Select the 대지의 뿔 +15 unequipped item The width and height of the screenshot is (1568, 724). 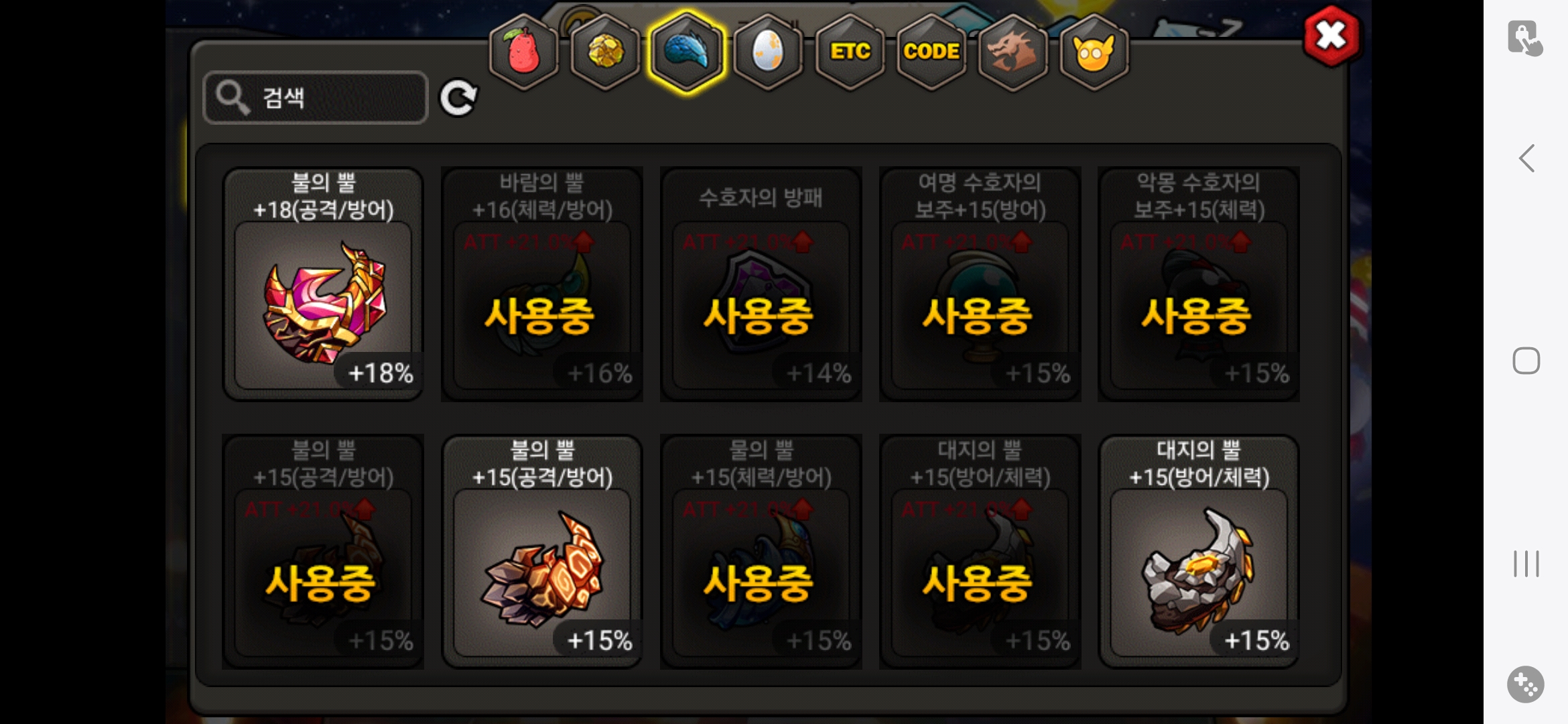[1199, 551]
